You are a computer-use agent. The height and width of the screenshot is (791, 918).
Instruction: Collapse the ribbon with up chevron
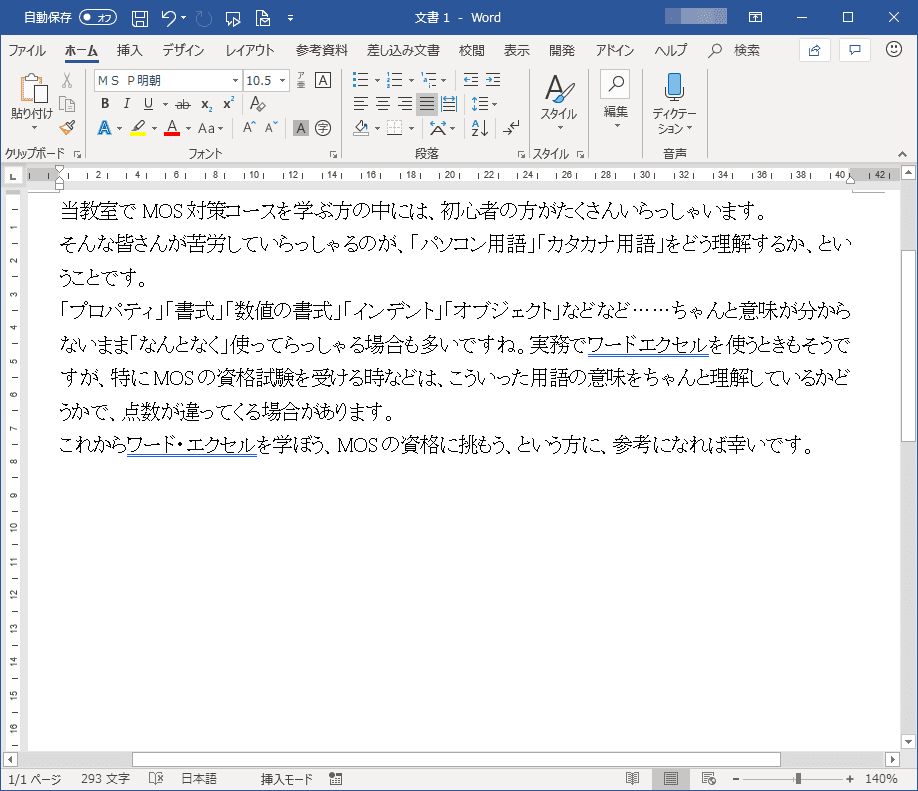pyautogui.click(x=902, y=154)
